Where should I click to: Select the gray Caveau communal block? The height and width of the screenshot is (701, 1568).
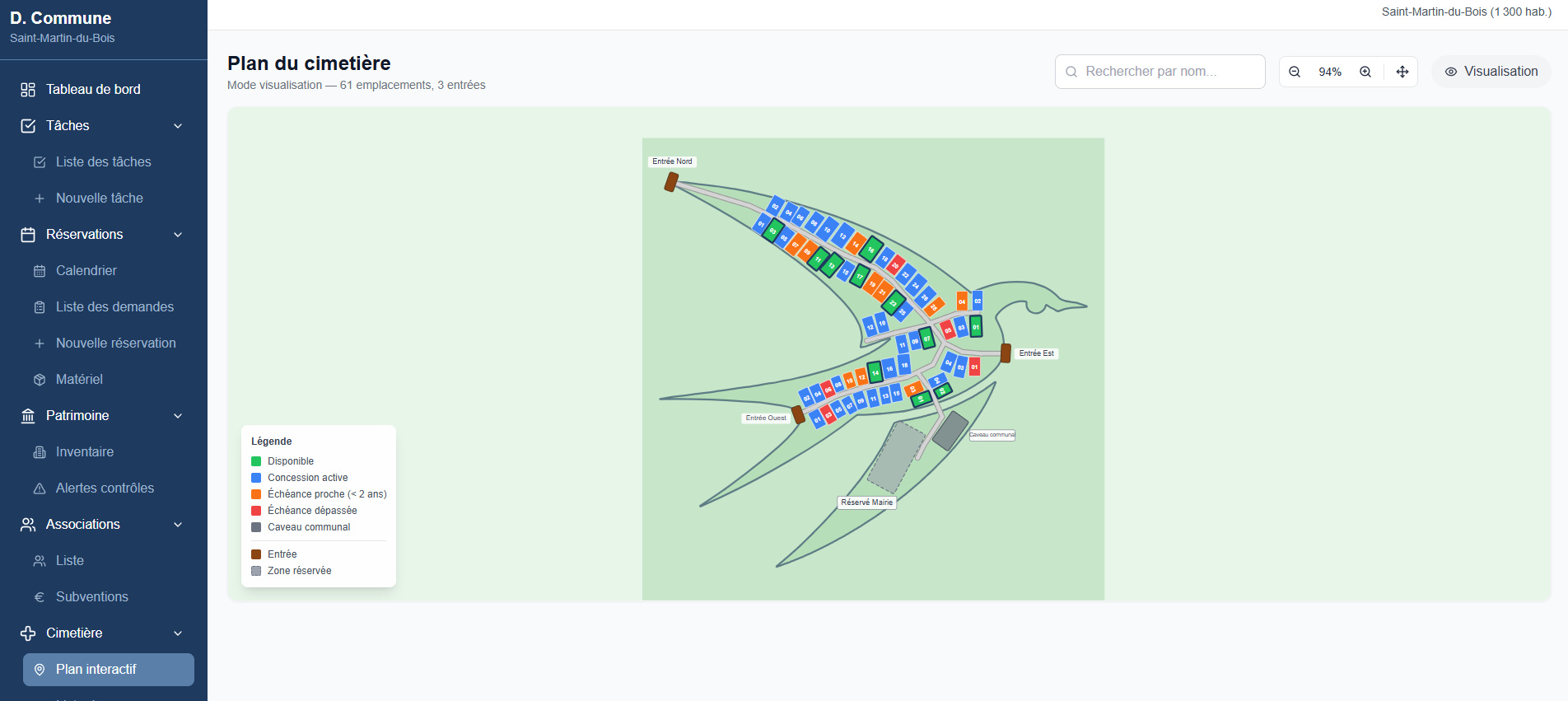[950, 431]
